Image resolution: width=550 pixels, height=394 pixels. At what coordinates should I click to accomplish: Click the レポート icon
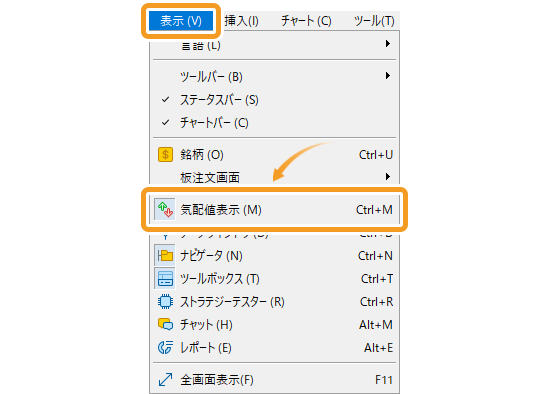pyautogui.click(x=165, y=348)
